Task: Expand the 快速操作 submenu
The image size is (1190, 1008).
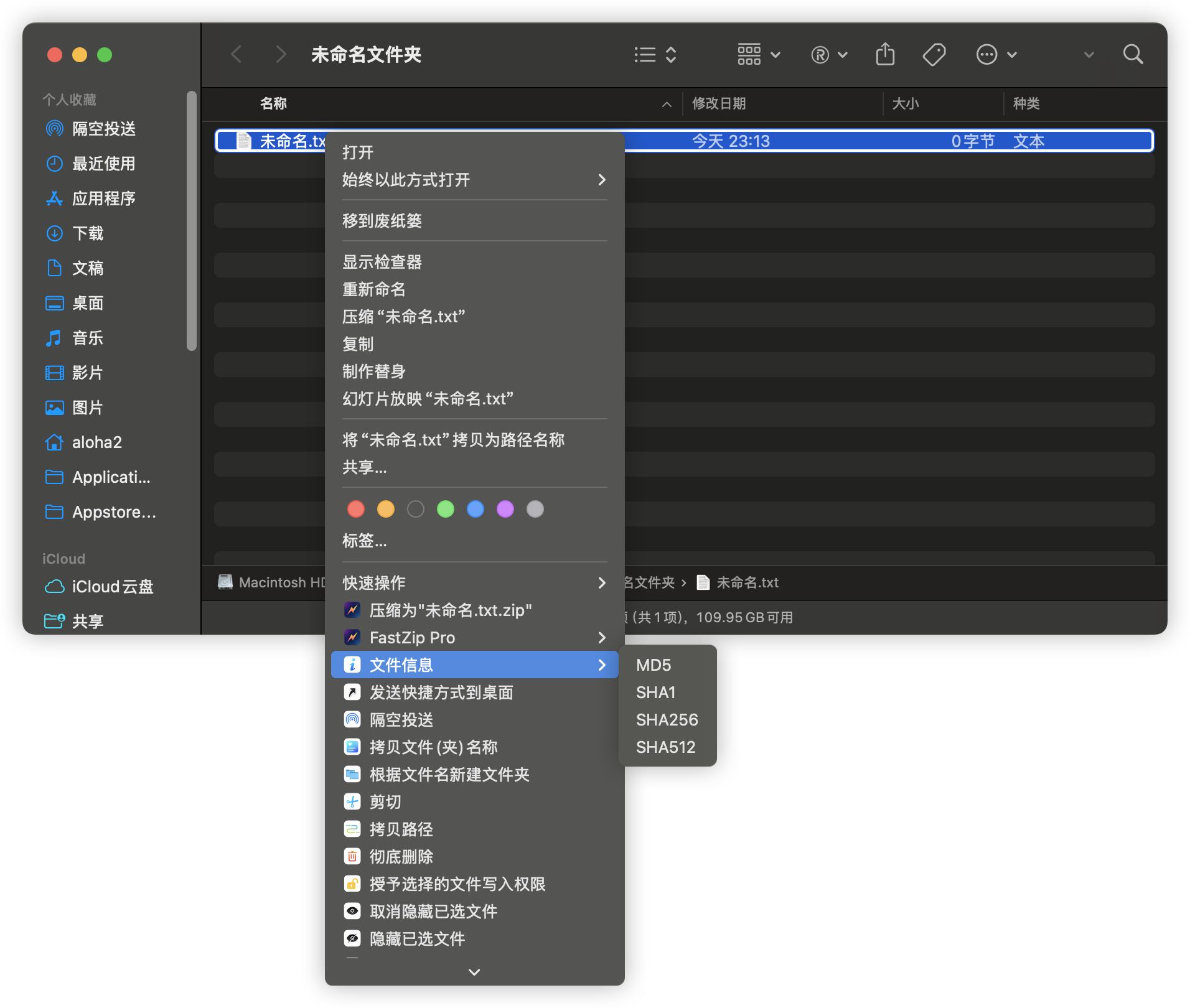Action: 473,583
